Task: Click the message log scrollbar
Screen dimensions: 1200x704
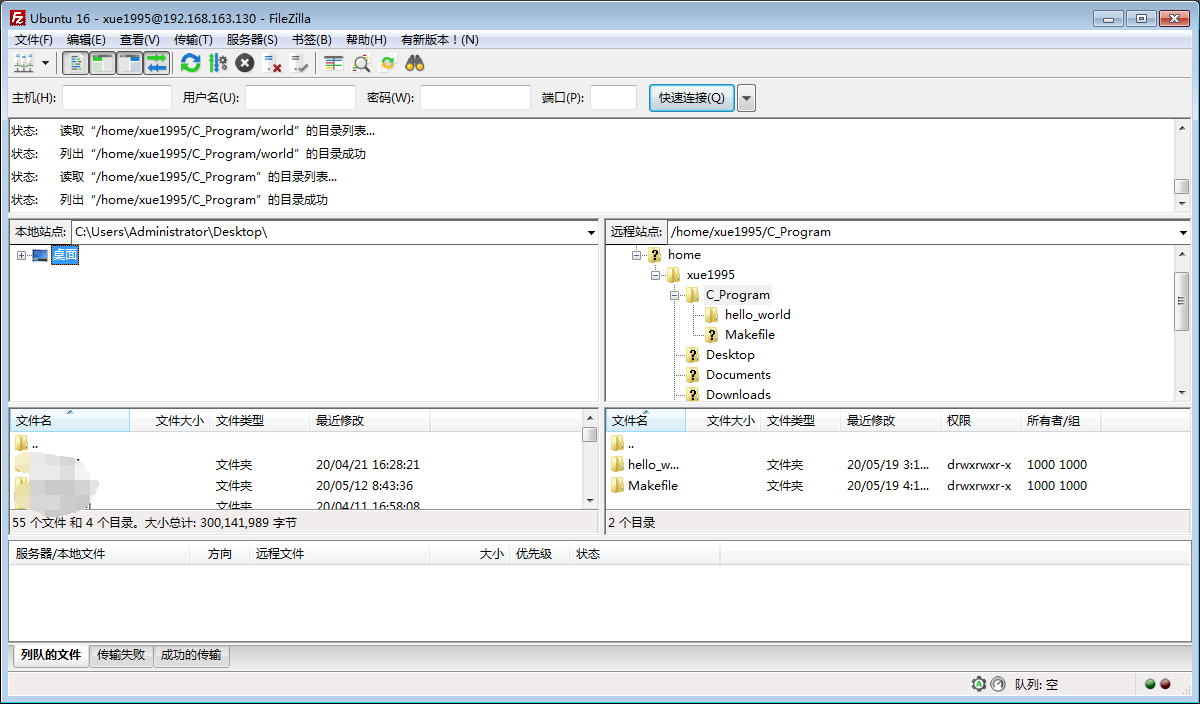Action: (x=1182, y=166)
